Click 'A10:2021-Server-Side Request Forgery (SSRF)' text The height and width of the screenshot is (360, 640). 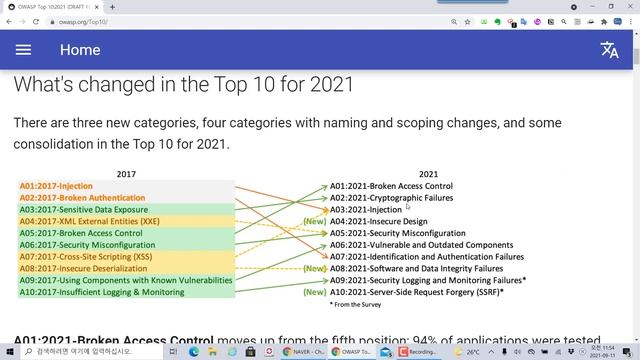(416, 292)
